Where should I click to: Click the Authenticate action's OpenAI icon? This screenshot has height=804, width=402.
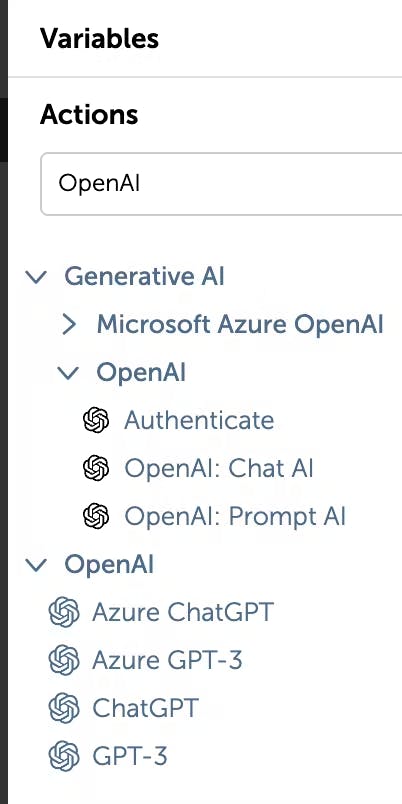[x=96, y=420]
